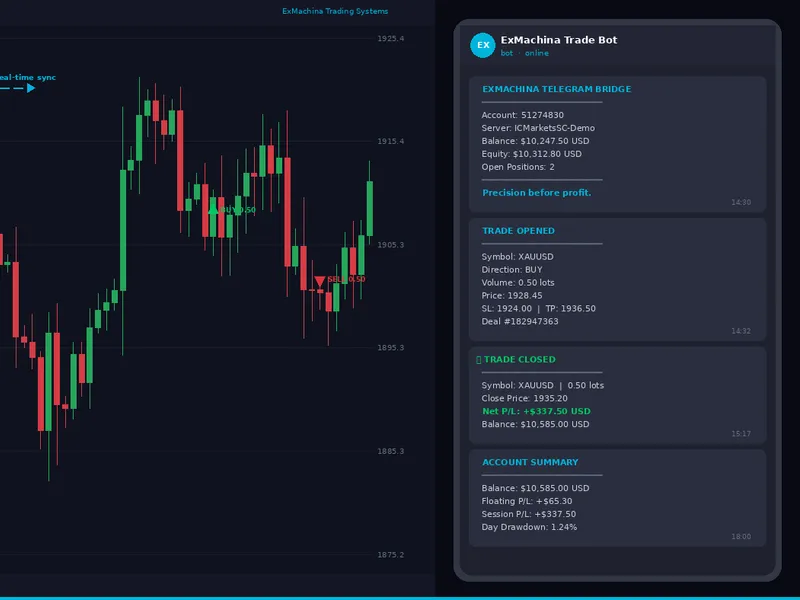Click Direction: BUY line
Screen dimensions: 800x600
512,269
